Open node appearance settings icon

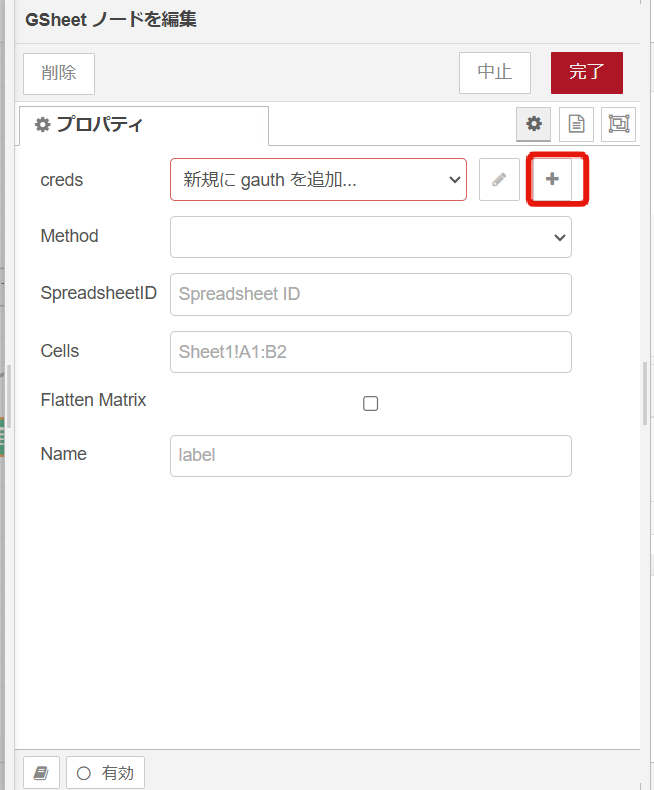(x=619, y=124)
